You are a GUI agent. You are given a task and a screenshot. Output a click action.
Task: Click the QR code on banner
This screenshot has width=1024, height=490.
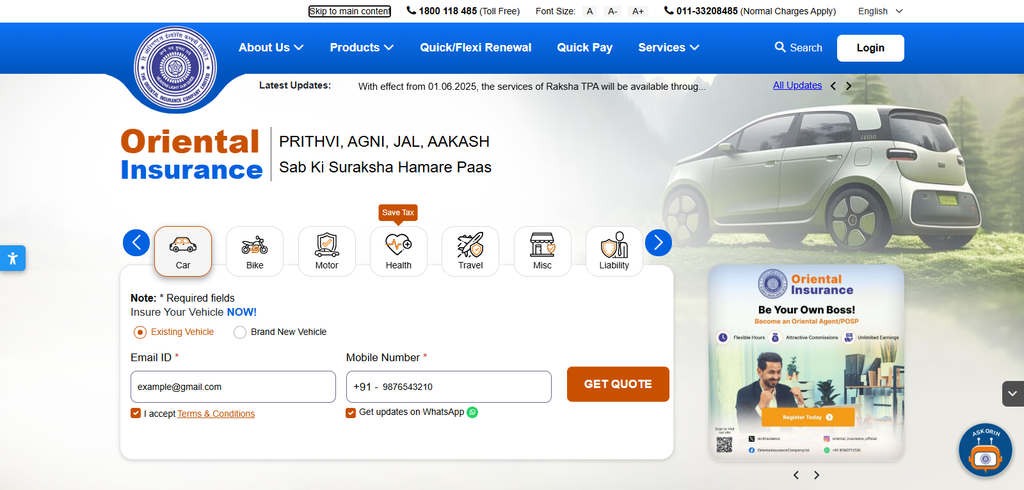724,444
